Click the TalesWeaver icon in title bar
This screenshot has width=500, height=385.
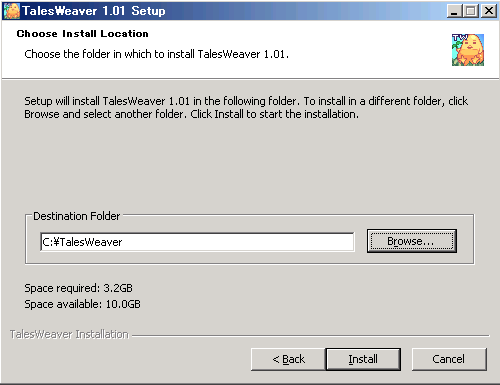click(x=12, y=11)
